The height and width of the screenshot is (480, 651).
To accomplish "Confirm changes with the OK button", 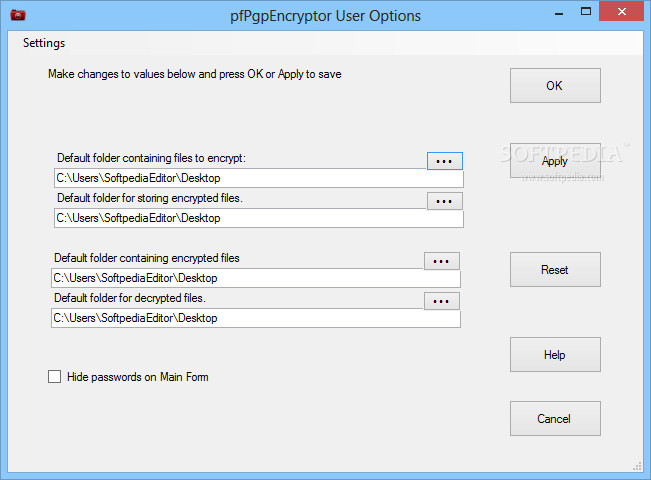I will pos(555,86).
